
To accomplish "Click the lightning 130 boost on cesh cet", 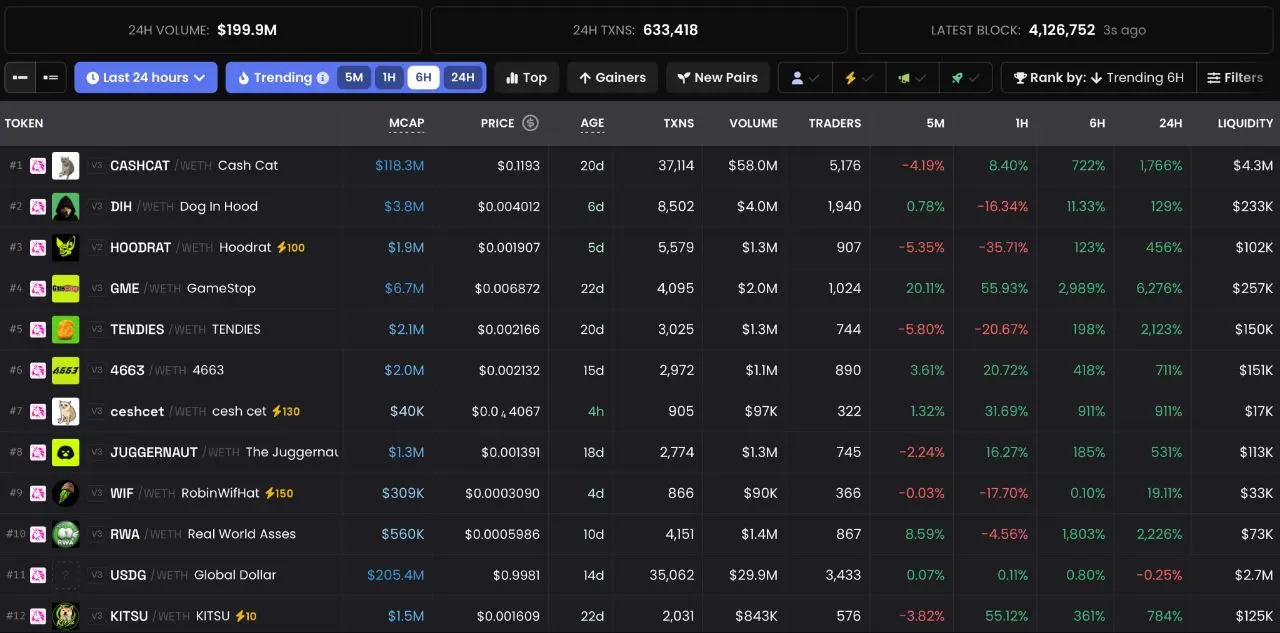I will pos(286,411).
